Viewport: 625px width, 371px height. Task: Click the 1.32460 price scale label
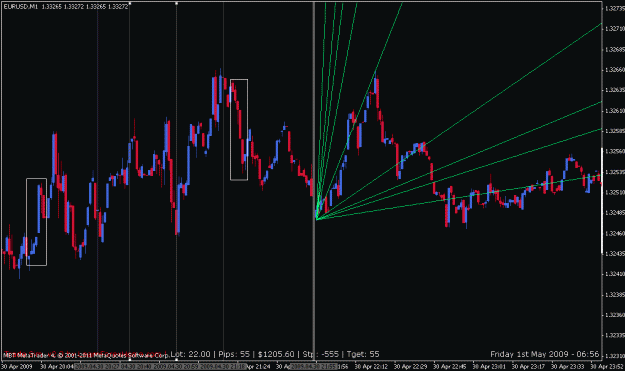(x=614, y=233)
